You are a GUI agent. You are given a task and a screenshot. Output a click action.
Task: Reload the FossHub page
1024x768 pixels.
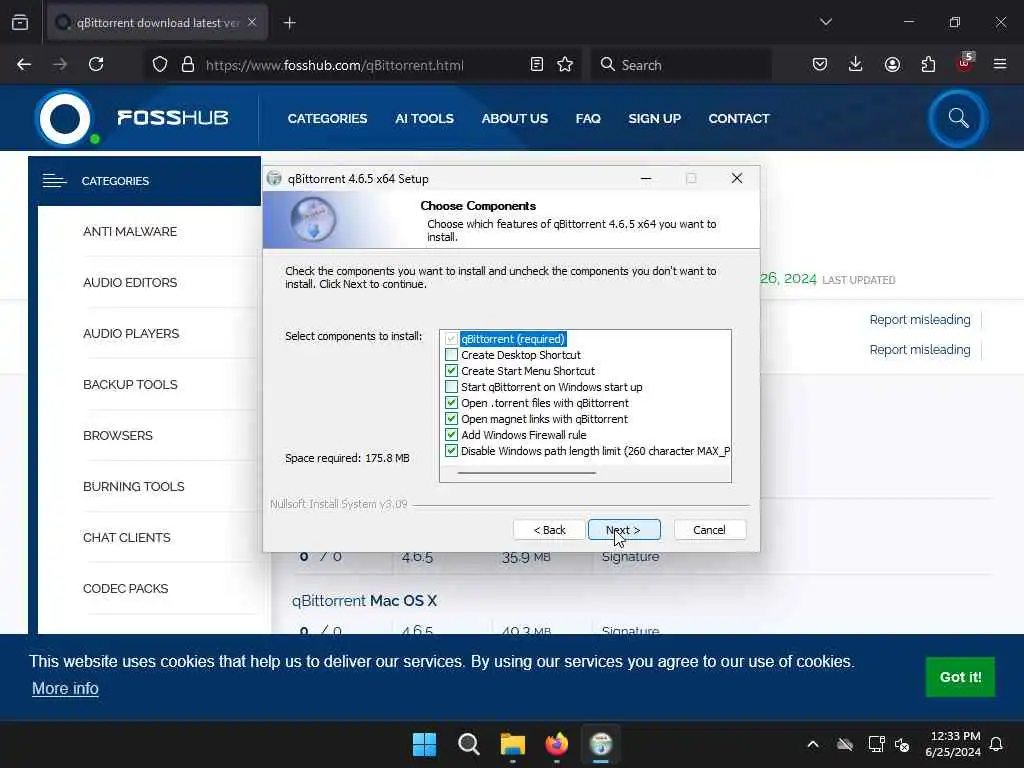[x=96, y=64]
